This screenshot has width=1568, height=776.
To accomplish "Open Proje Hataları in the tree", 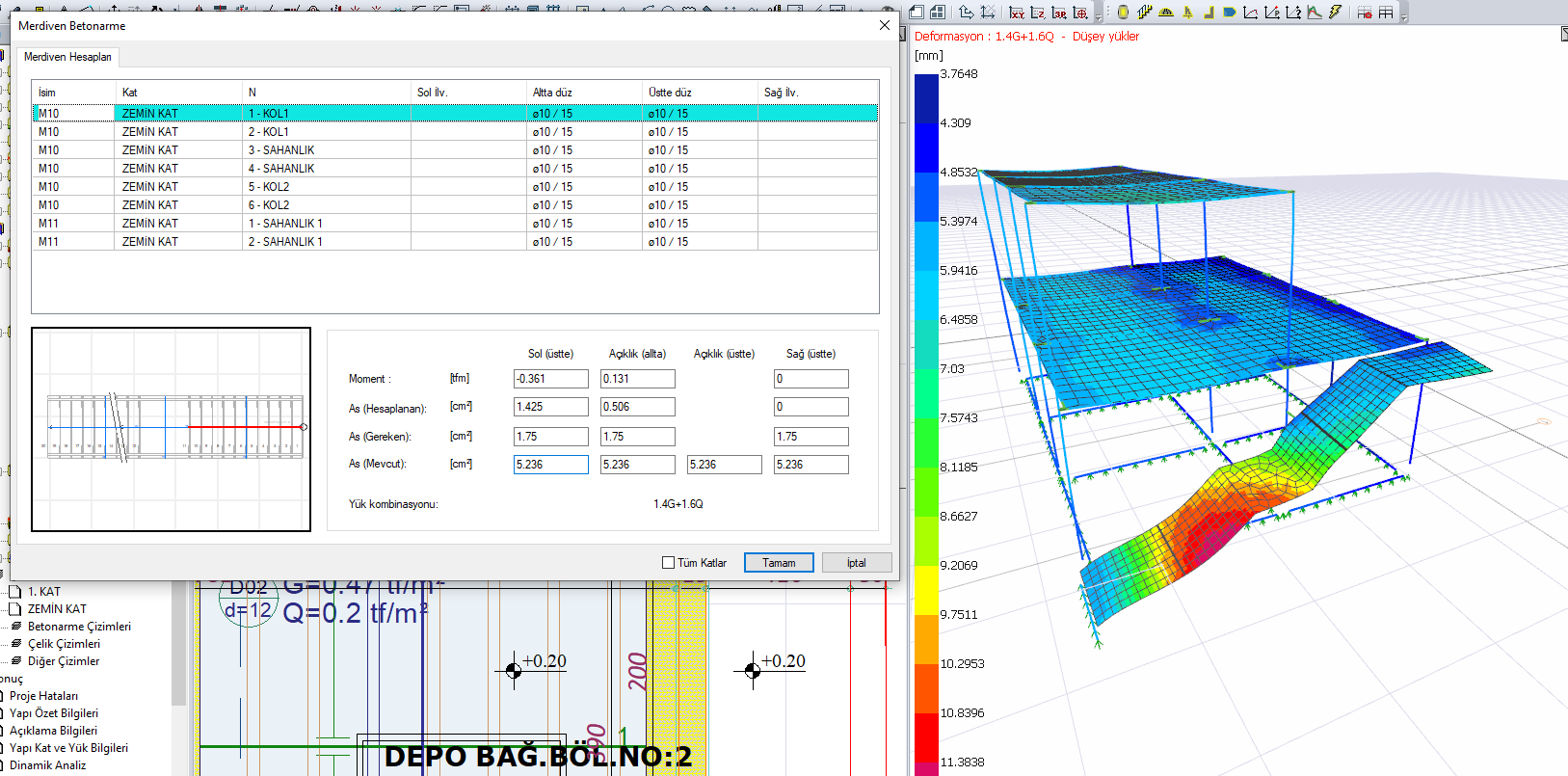I will [x=43, y=696].
